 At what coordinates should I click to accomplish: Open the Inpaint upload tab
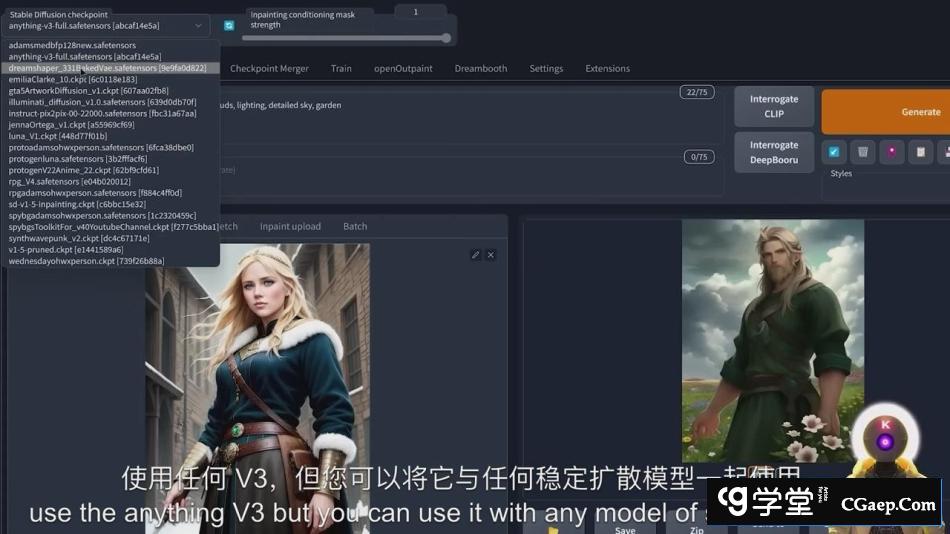point(290,227)
